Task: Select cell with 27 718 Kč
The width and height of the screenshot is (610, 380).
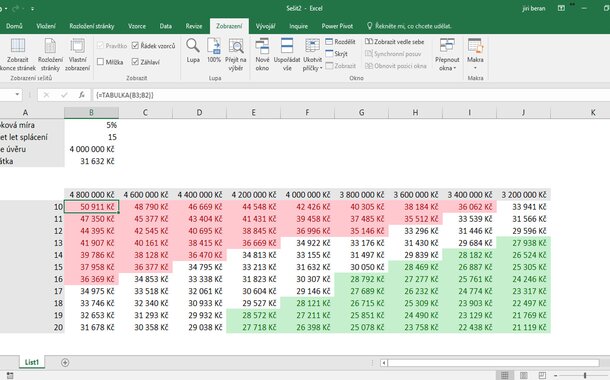Action: click(x=253, y=327)
